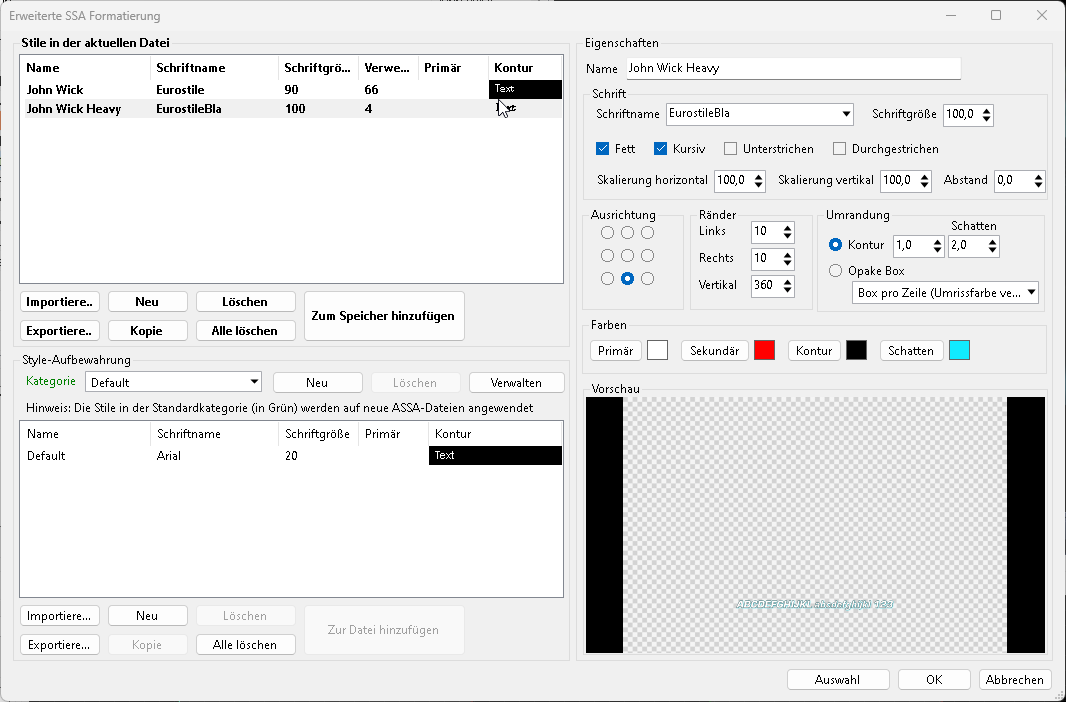Click Verwe... column header
1066x702 pixels.
tap(388, 68)
